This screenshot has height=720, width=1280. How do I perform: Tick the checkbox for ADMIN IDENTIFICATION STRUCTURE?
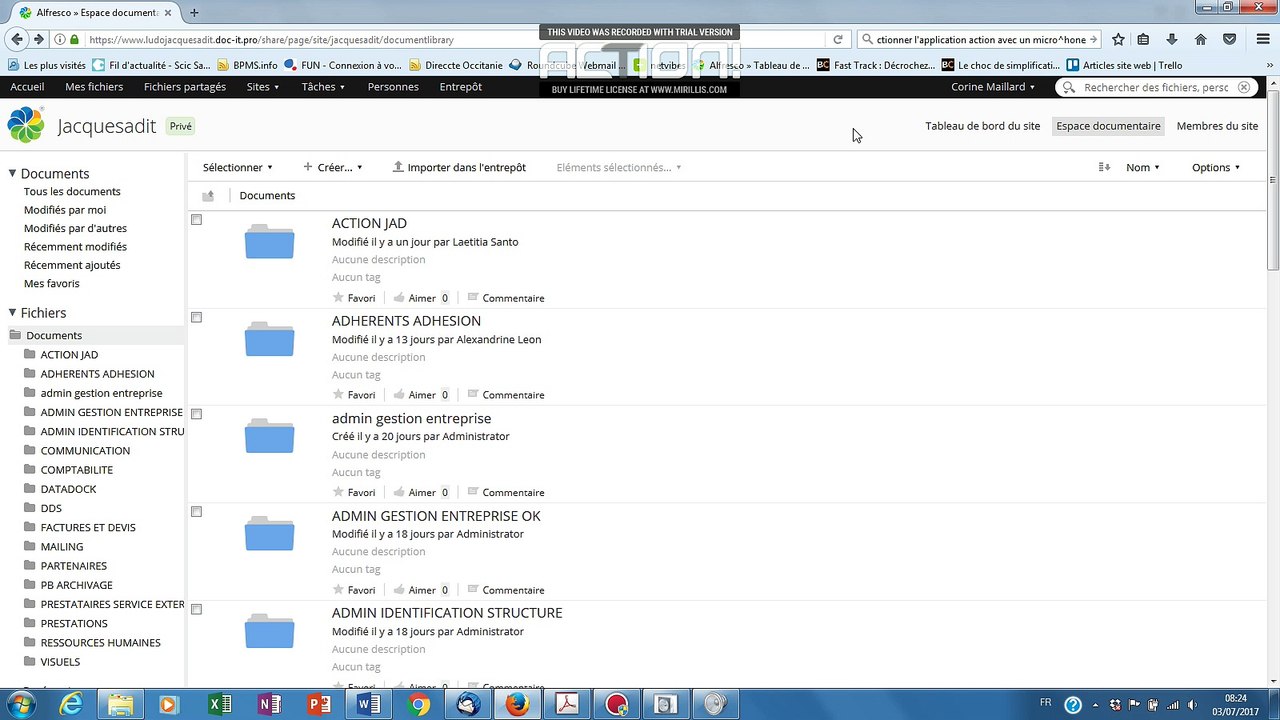[x=196, y=609]
